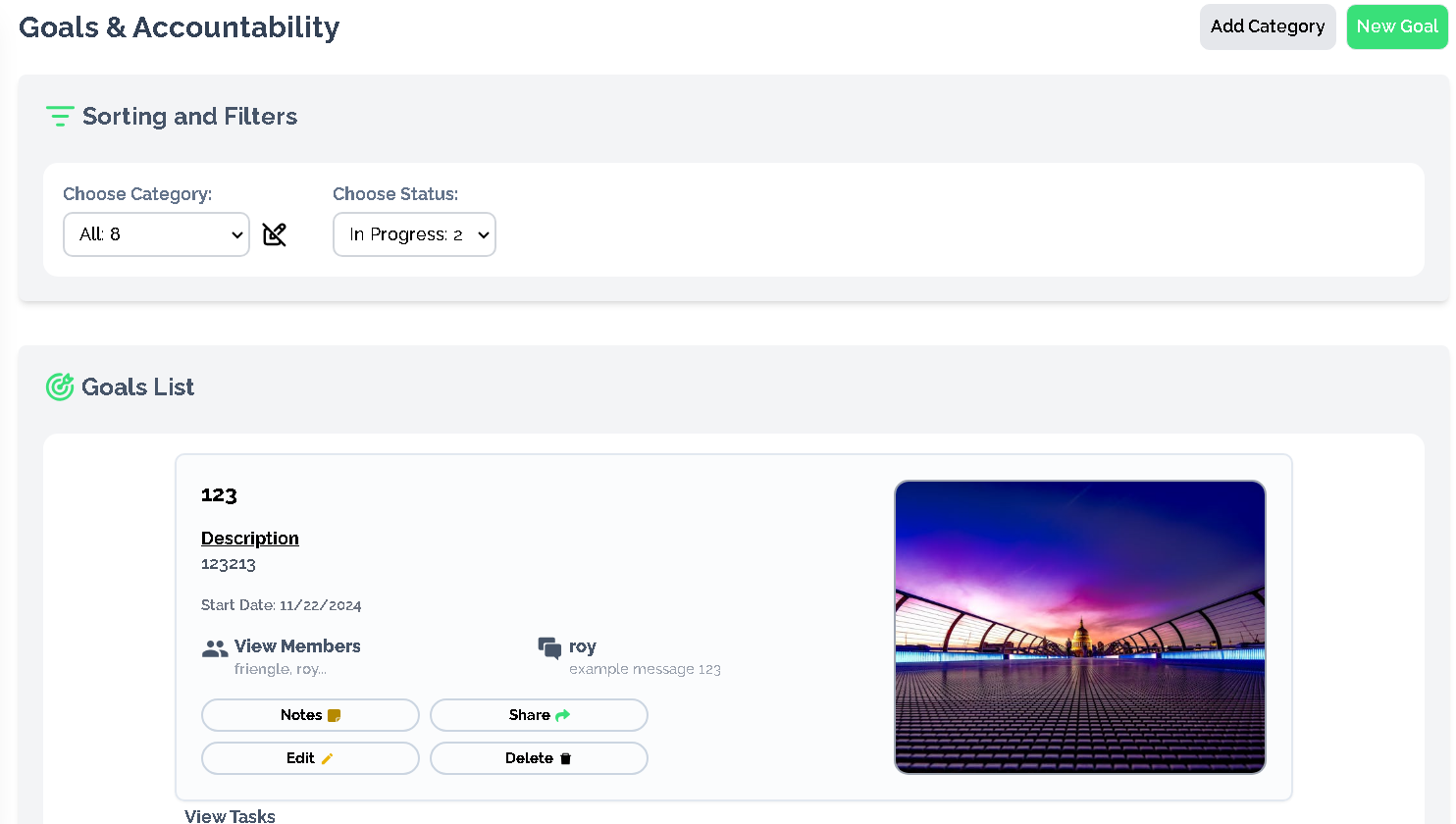
Task: Click the yellow sticky note icon
Action: (335, 716)
